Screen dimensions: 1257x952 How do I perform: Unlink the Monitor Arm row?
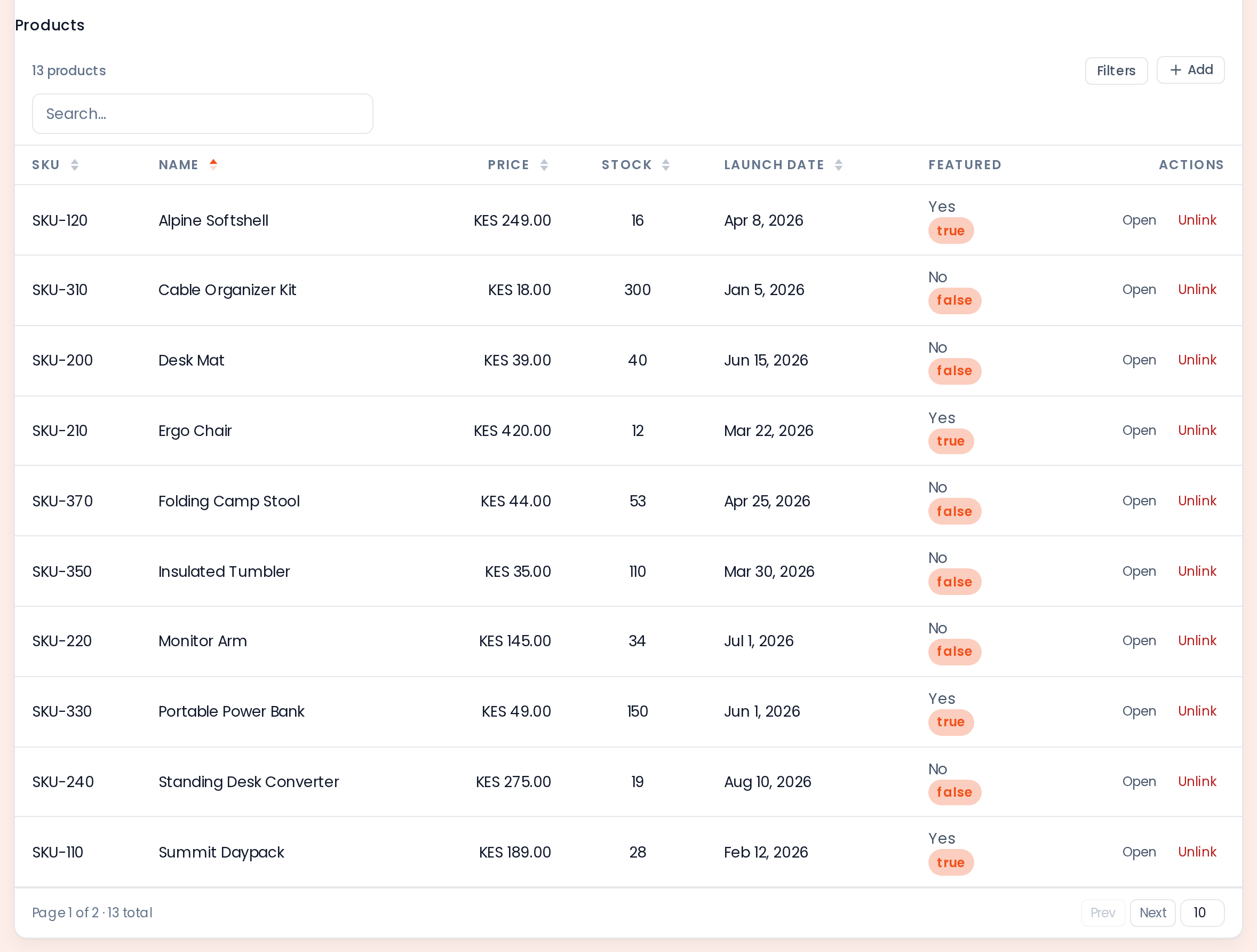(1197, 640)
